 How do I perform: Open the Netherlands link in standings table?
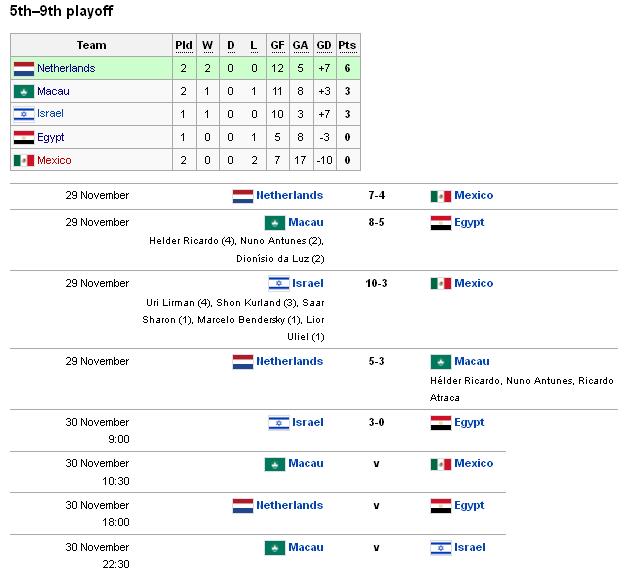(66, 68)
